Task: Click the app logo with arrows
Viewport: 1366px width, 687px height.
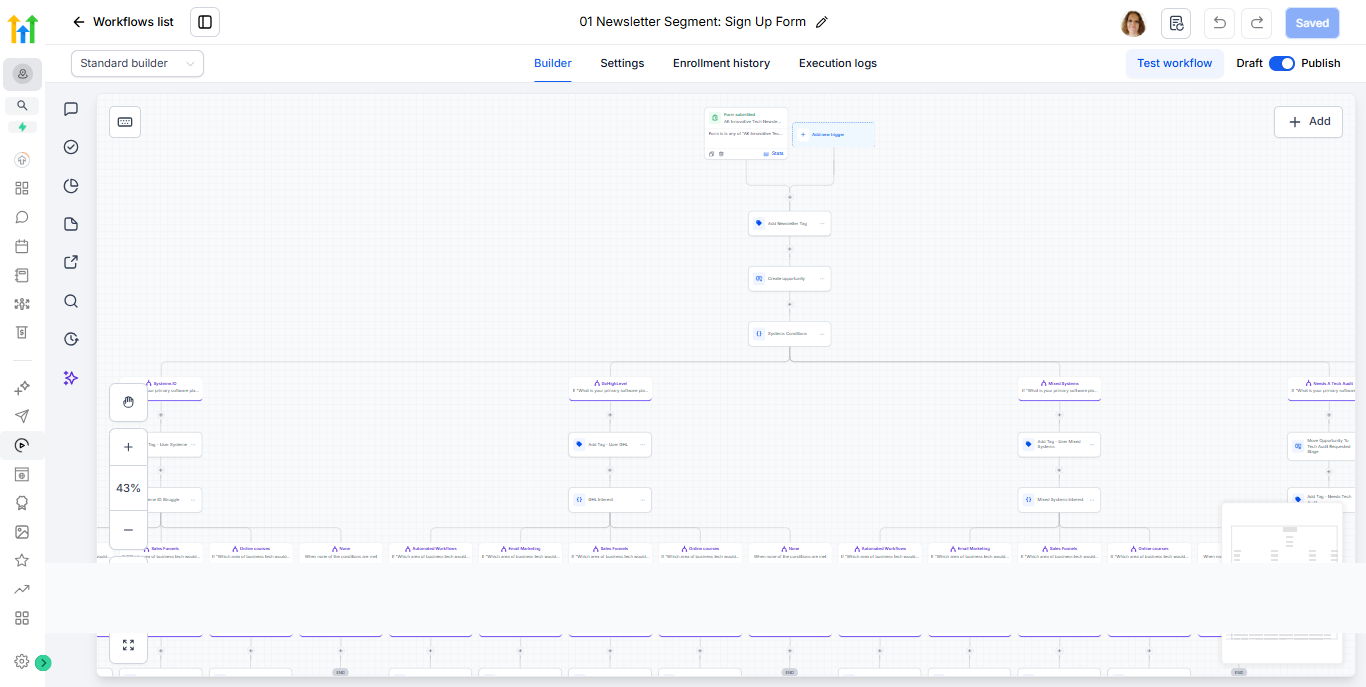Action: 22,28
